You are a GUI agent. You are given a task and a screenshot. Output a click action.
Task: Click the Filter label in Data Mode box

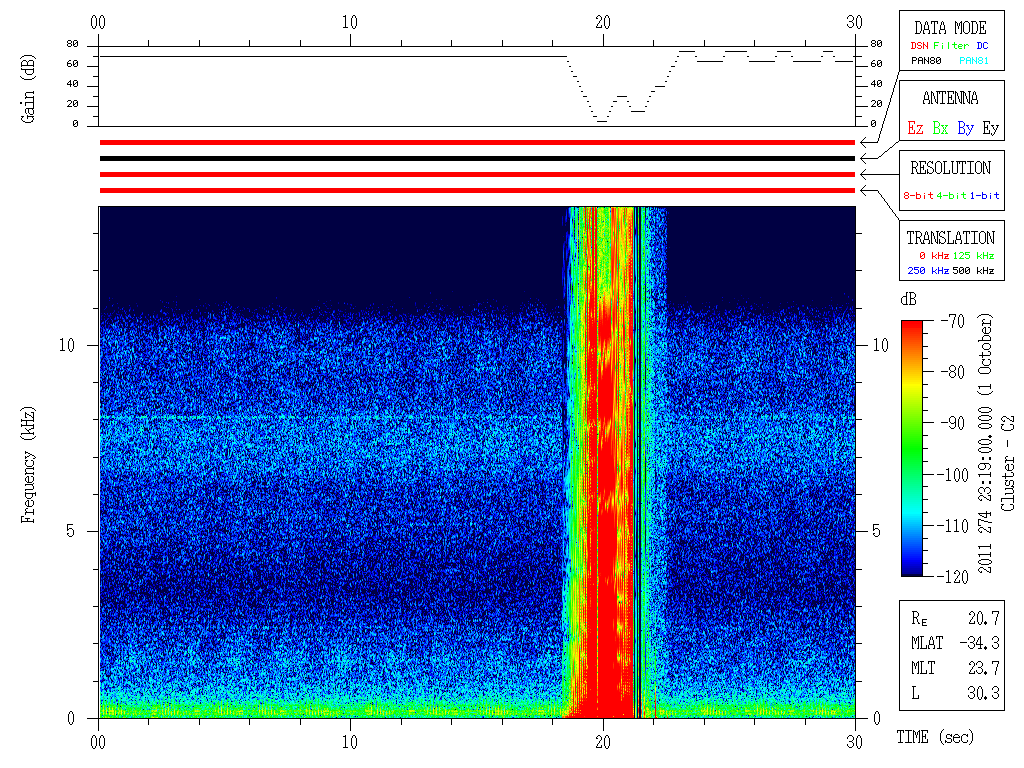[x=951, y=46]
